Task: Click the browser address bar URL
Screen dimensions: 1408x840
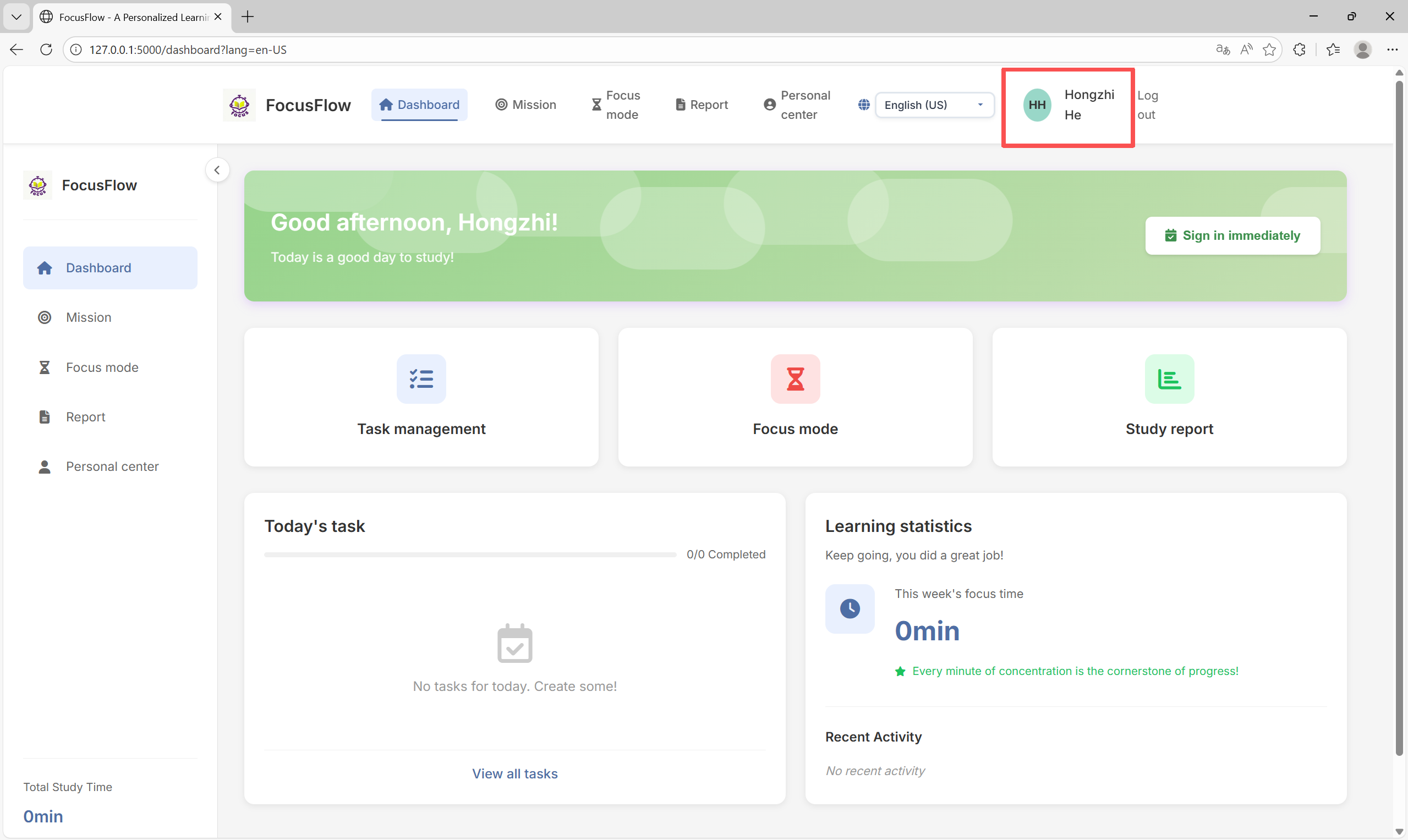Action: [x=188, y=50]
